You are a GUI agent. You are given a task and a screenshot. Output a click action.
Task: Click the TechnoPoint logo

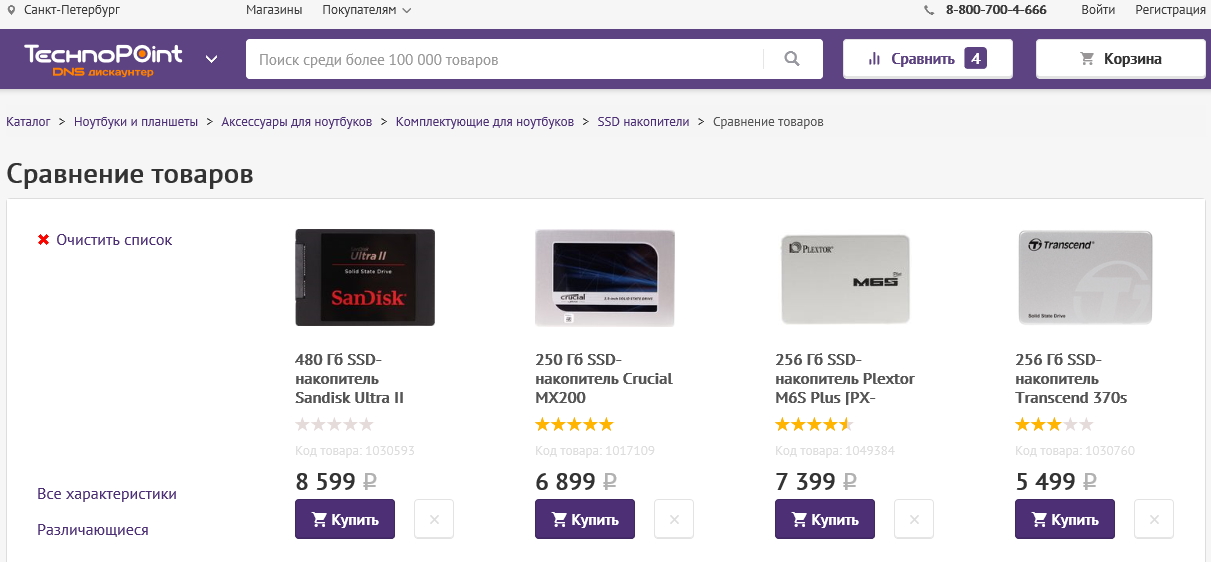[103, 59]
